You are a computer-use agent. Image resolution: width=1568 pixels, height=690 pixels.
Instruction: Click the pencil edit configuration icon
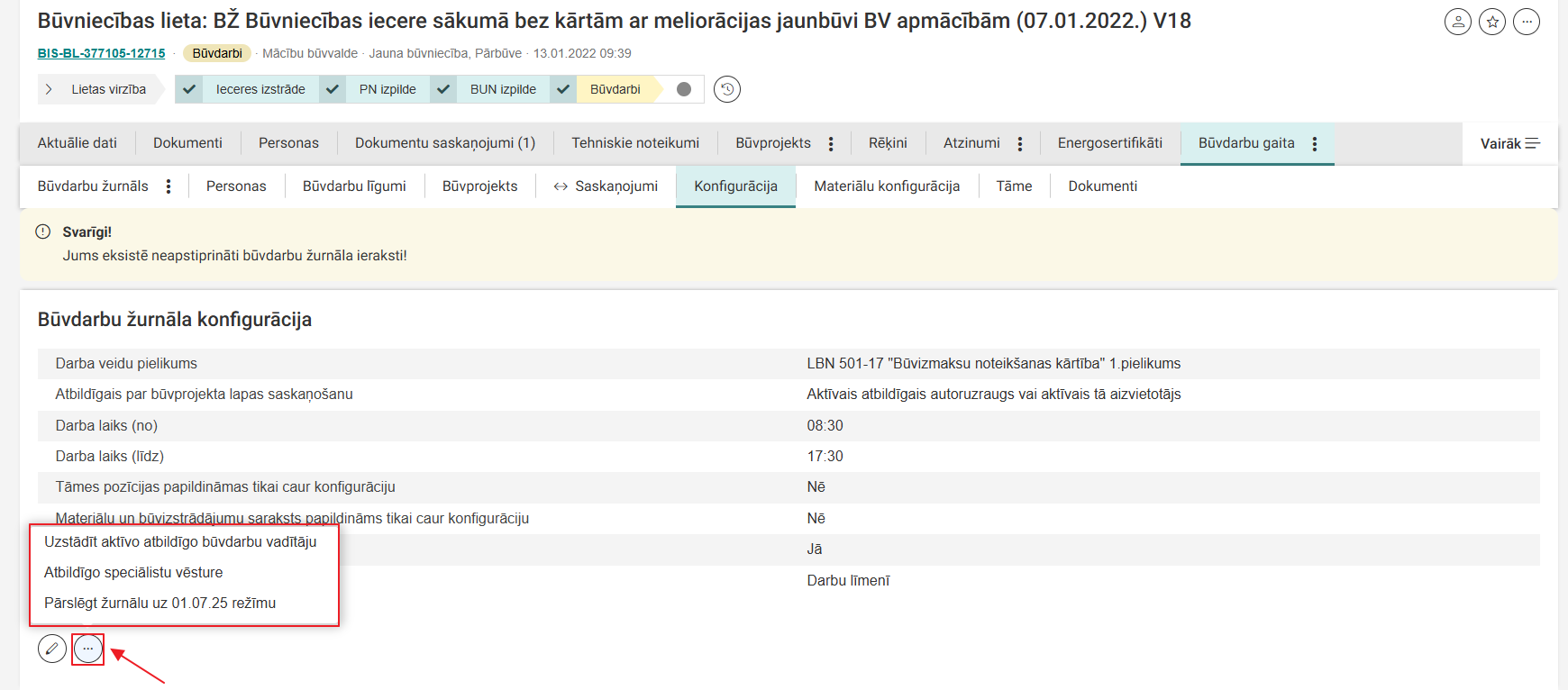(52, 649)
